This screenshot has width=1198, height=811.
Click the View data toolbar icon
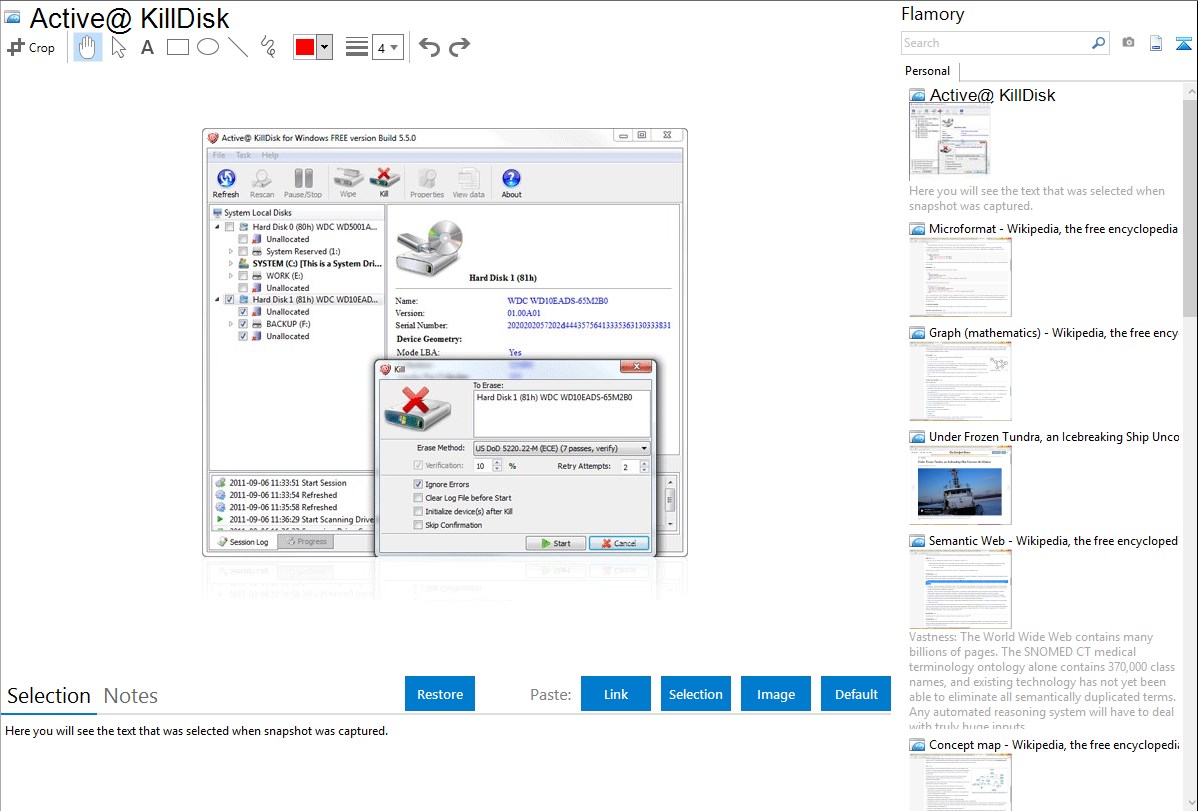468,183
